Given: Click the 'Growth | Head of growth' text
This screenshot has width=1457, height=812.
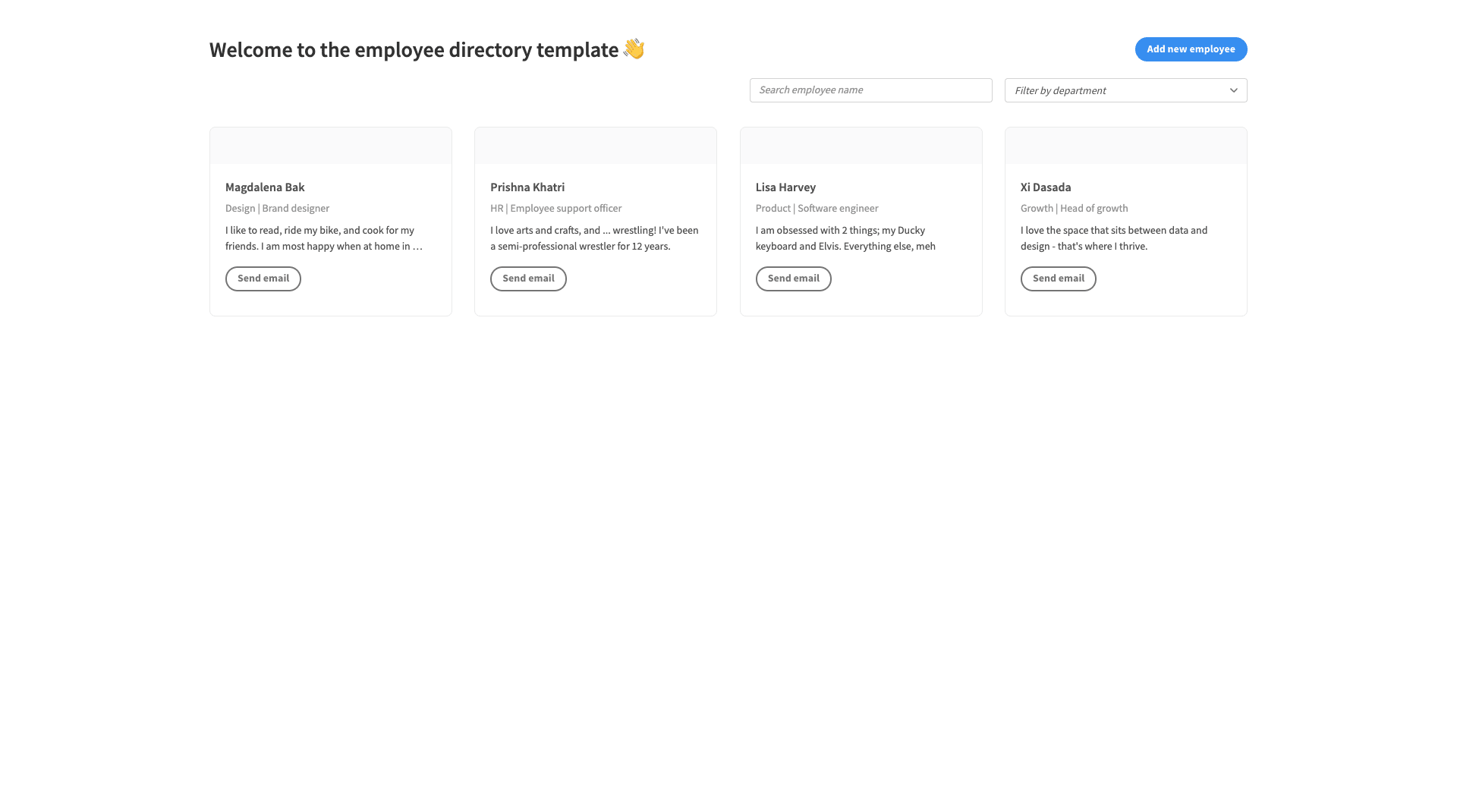Looking at the screenshot, I should point(1074,209).
